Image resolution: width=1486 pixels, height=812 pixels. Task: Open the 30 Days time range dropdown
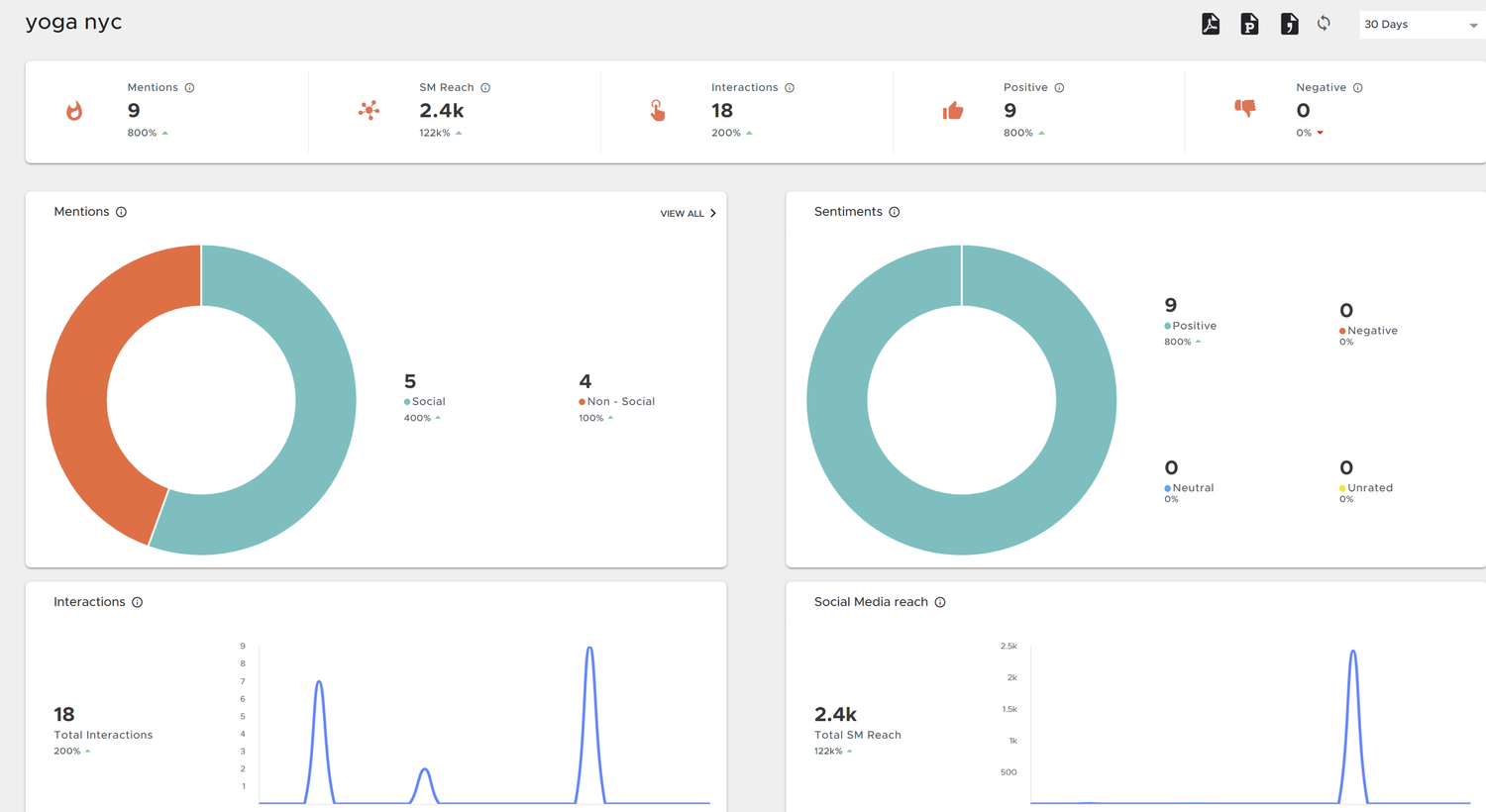click(x=1421, y=24)
